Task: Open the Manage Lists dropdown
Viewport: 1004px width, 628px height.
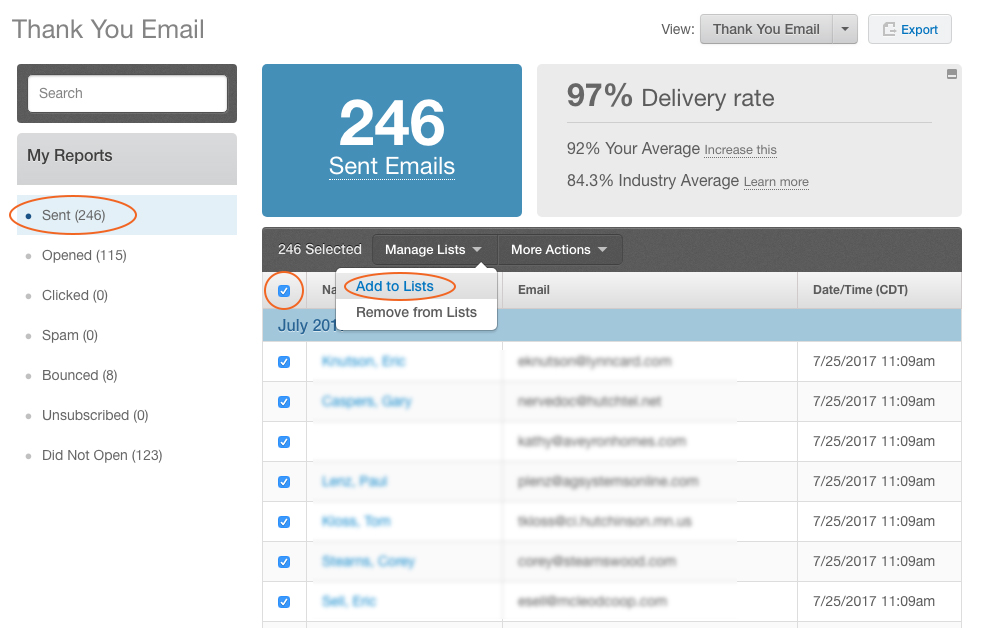Action: coord(433,250)
